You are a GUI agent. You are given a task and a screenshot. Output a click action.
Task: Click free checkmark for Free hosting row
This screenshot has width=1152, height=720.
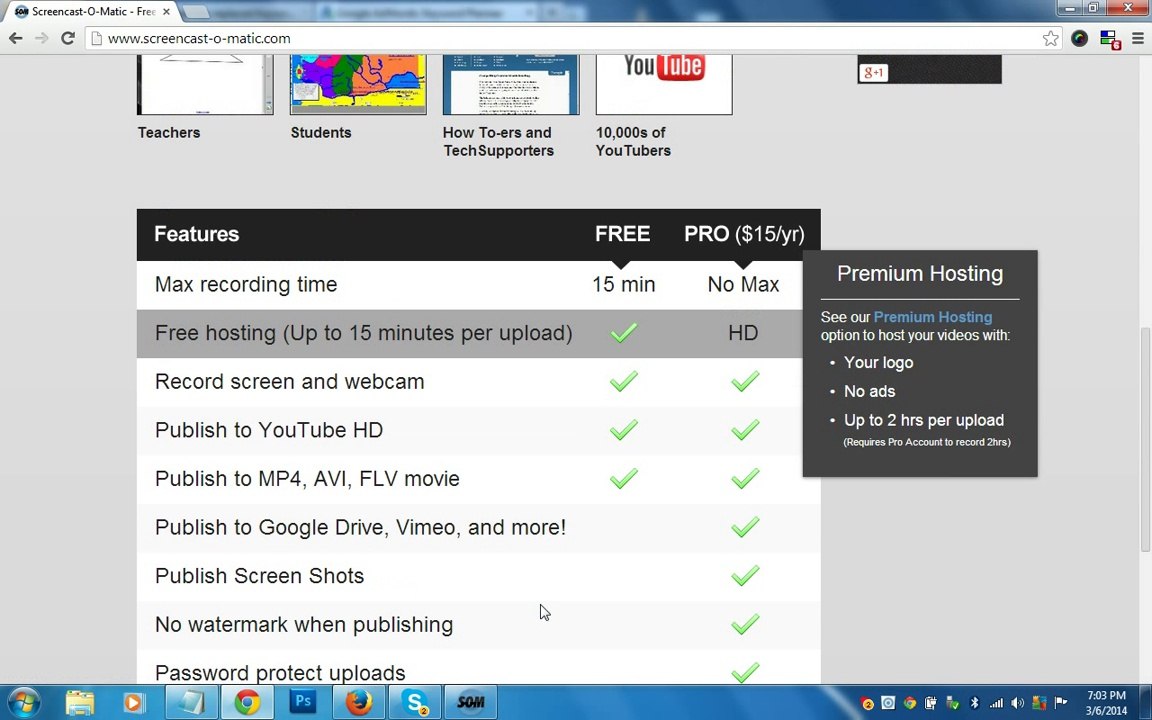pyautogui.click(x=623, y=333)
